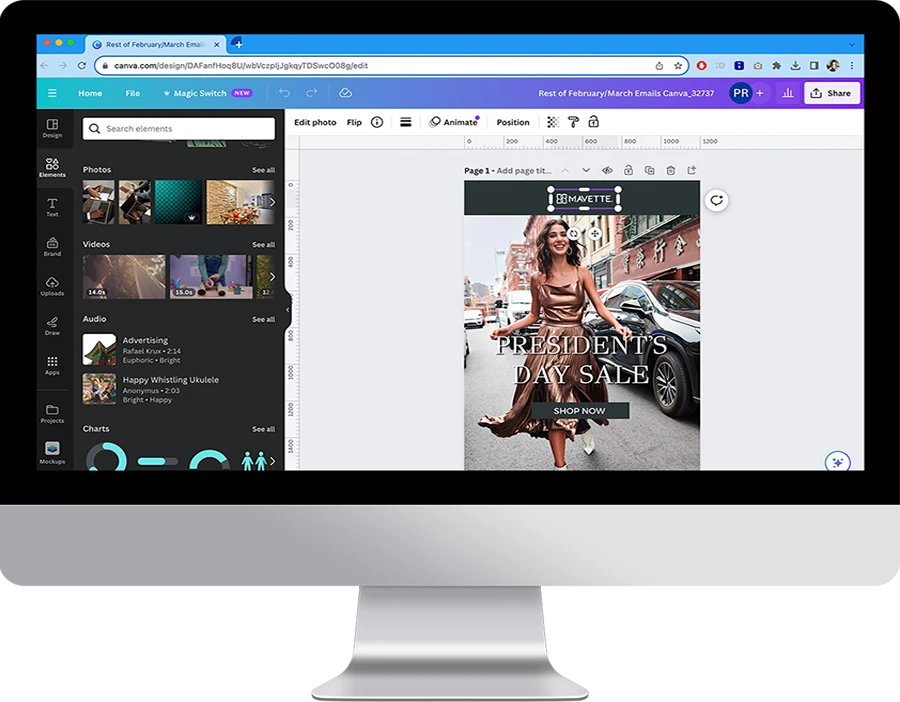Image resolution: width=900 pixels, height=702 pixels.
Task: Select the Text tool in sidebar
Action: pyautogui.click(x=52, y=206)
